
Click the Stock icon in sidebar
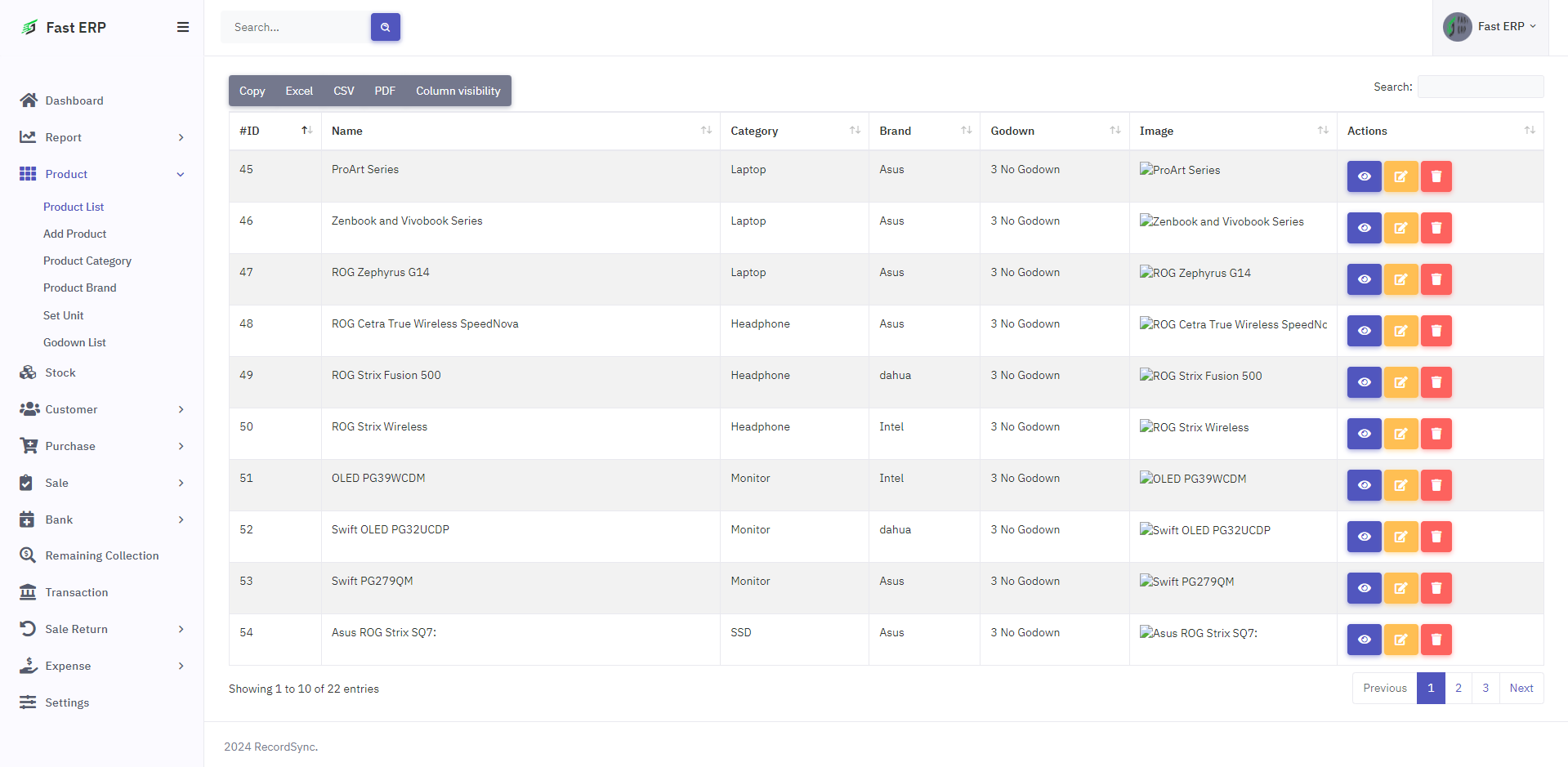[x=29, y=372]
